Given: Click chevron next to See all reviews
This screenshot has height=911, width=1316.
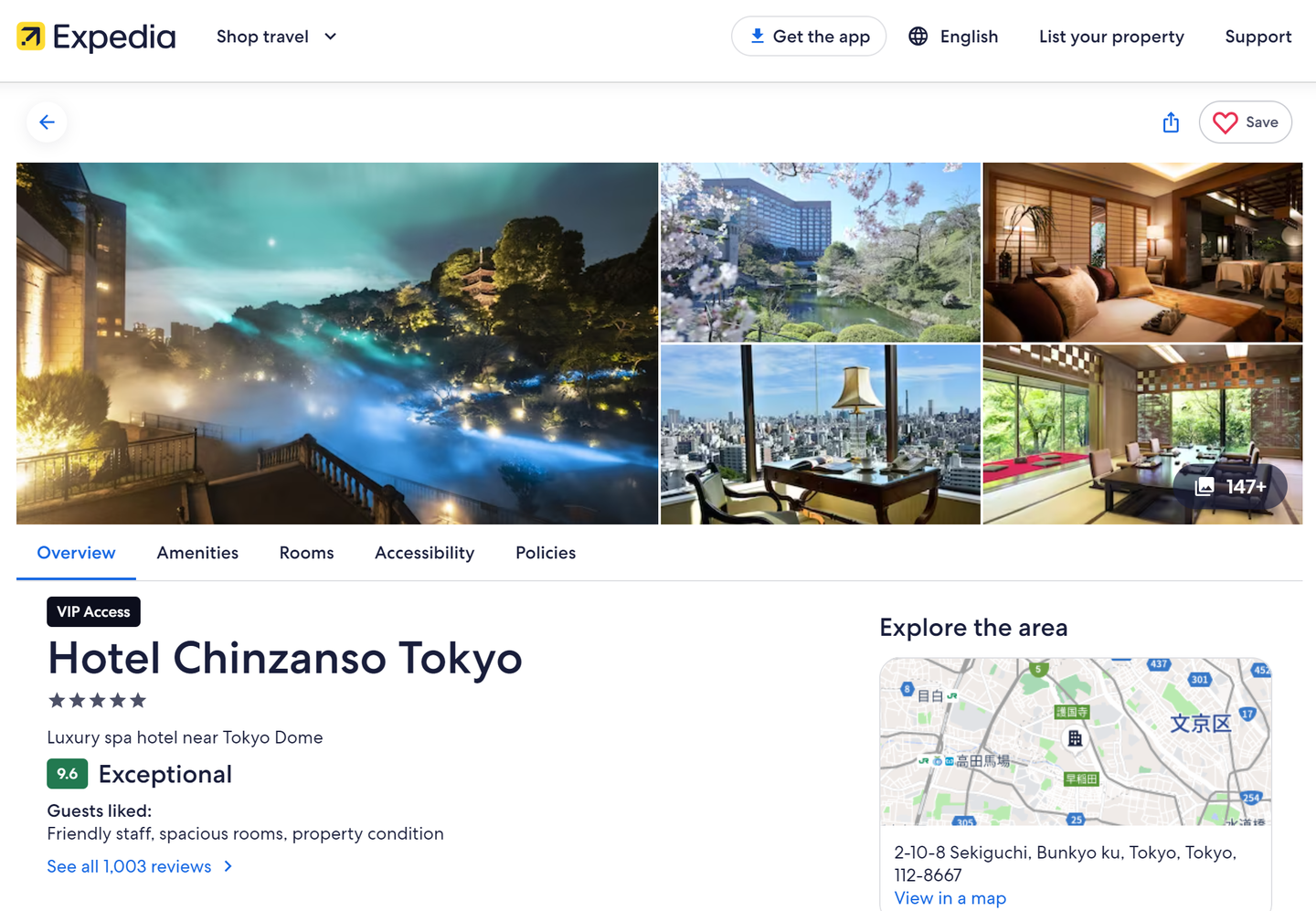Looking at the screenshot, I should point(228,866).
